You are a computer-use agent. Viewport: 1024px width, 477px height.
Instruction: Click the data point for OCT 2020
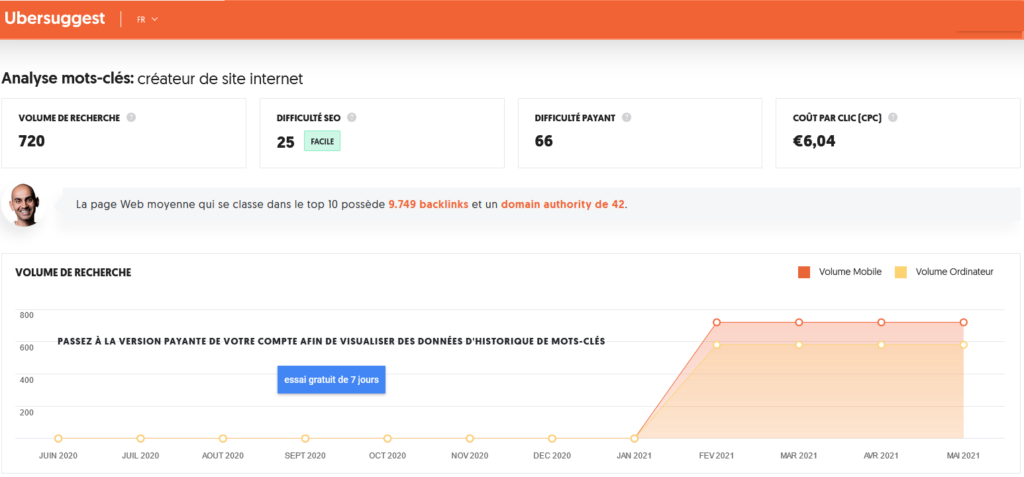(387, 438)
